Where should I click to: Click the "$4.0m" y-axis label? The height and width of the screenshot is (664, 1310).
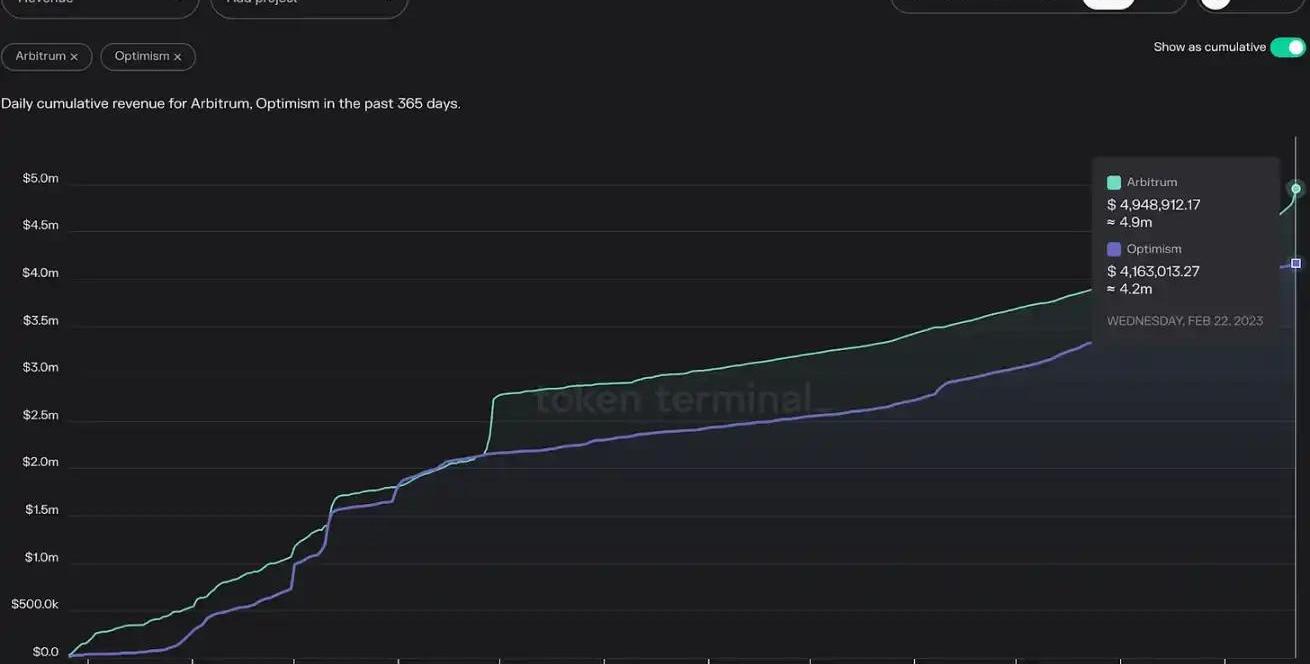(41, 273)
